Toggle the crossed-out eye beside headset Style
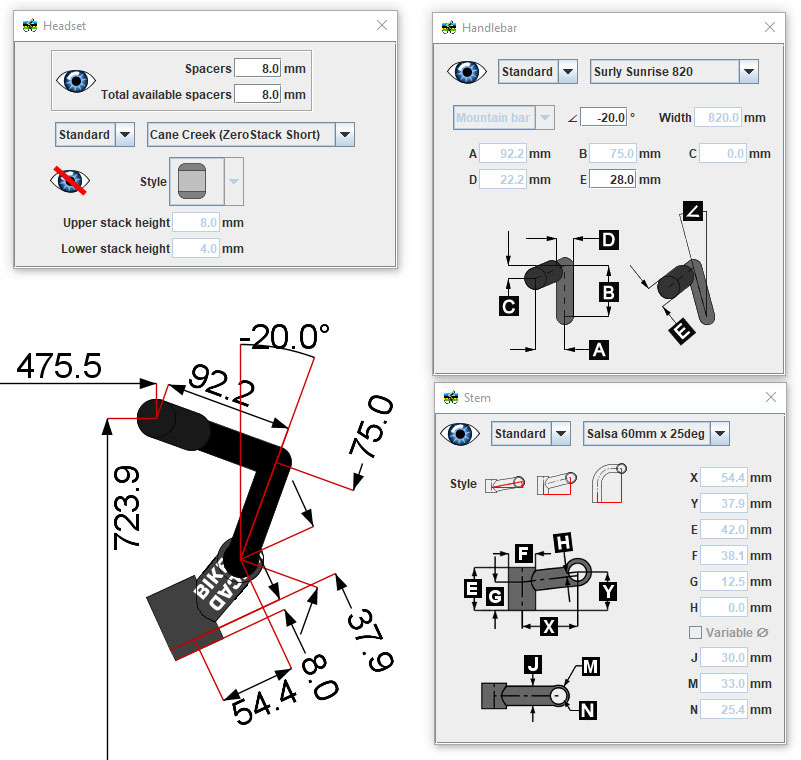The height and width of the screenshot is (760, 801). [71, 181]
